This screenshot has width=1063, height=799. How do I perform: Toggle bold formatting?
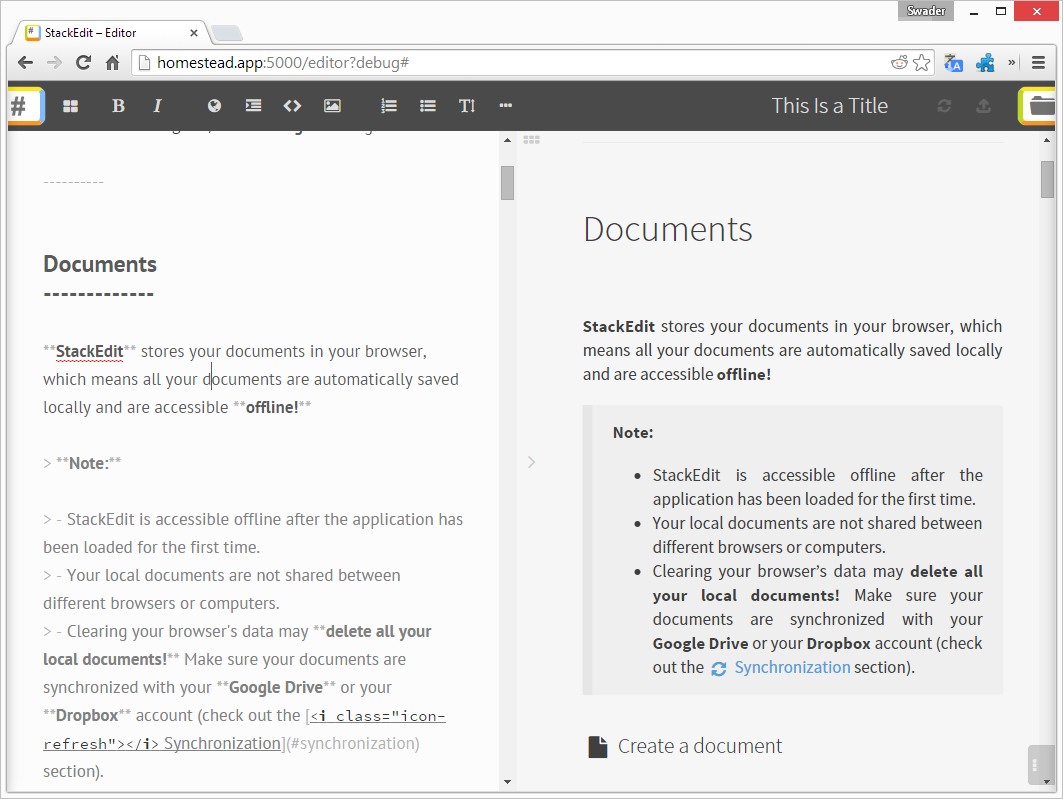(x=118, y=105)
